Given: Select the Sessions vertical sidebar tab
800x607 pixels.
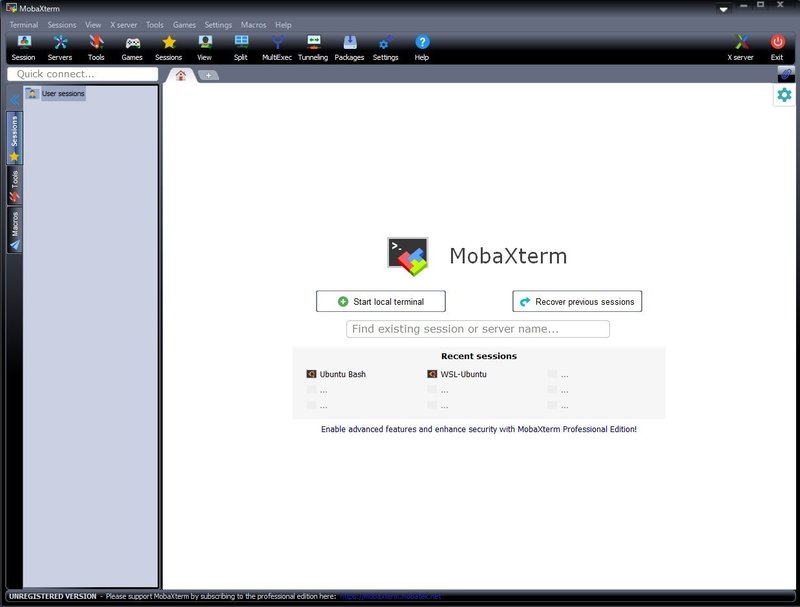Looking at the screenshot, I should point(14,138).
